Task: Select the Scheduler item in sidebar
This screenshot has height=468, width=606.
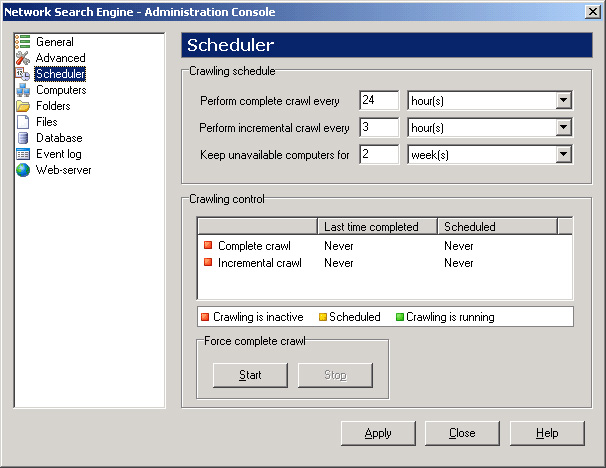Action: point(60,74)
